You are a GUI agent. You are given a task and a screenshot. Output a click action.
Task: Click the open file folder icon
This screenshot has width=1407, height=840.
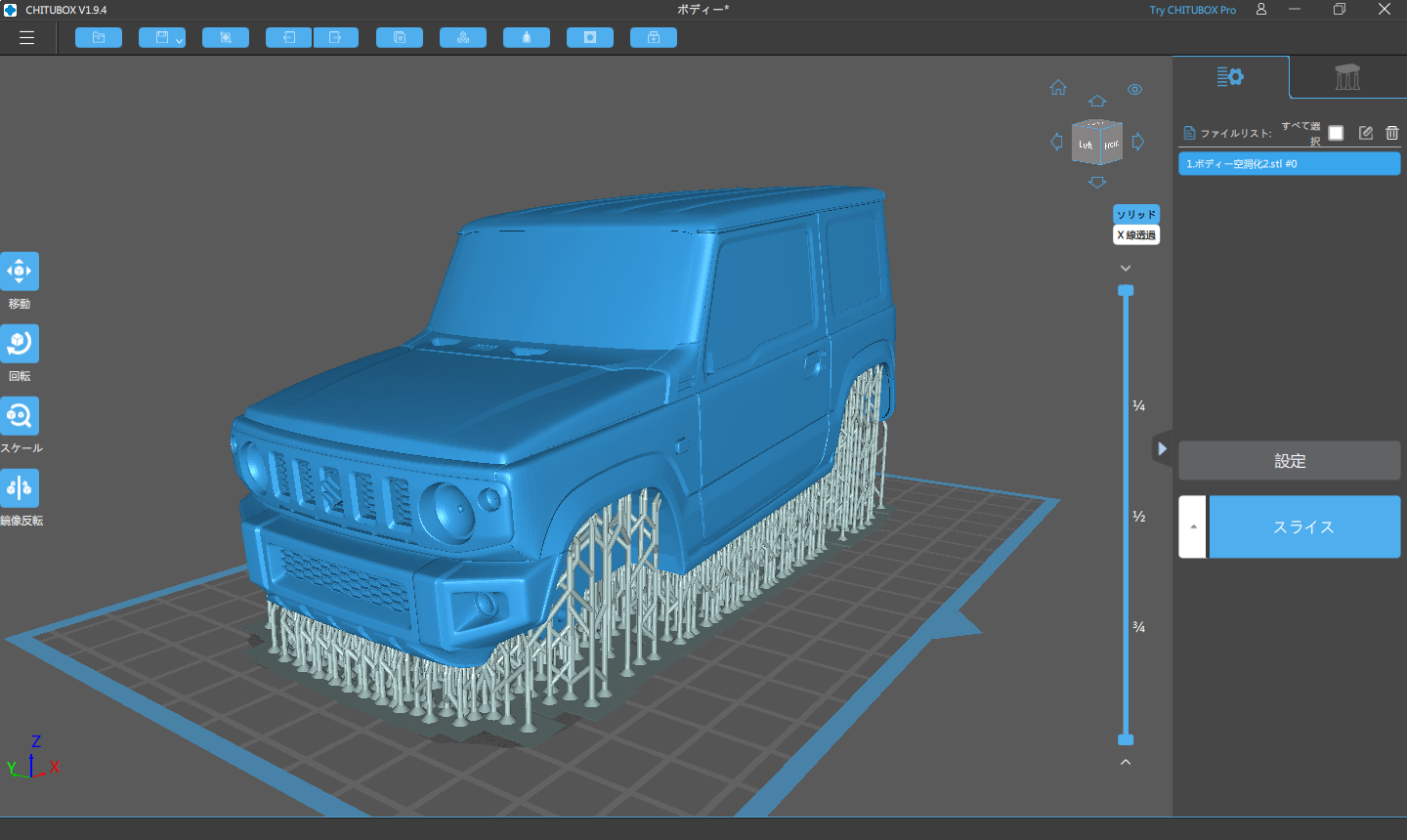[x=99, y=38]
